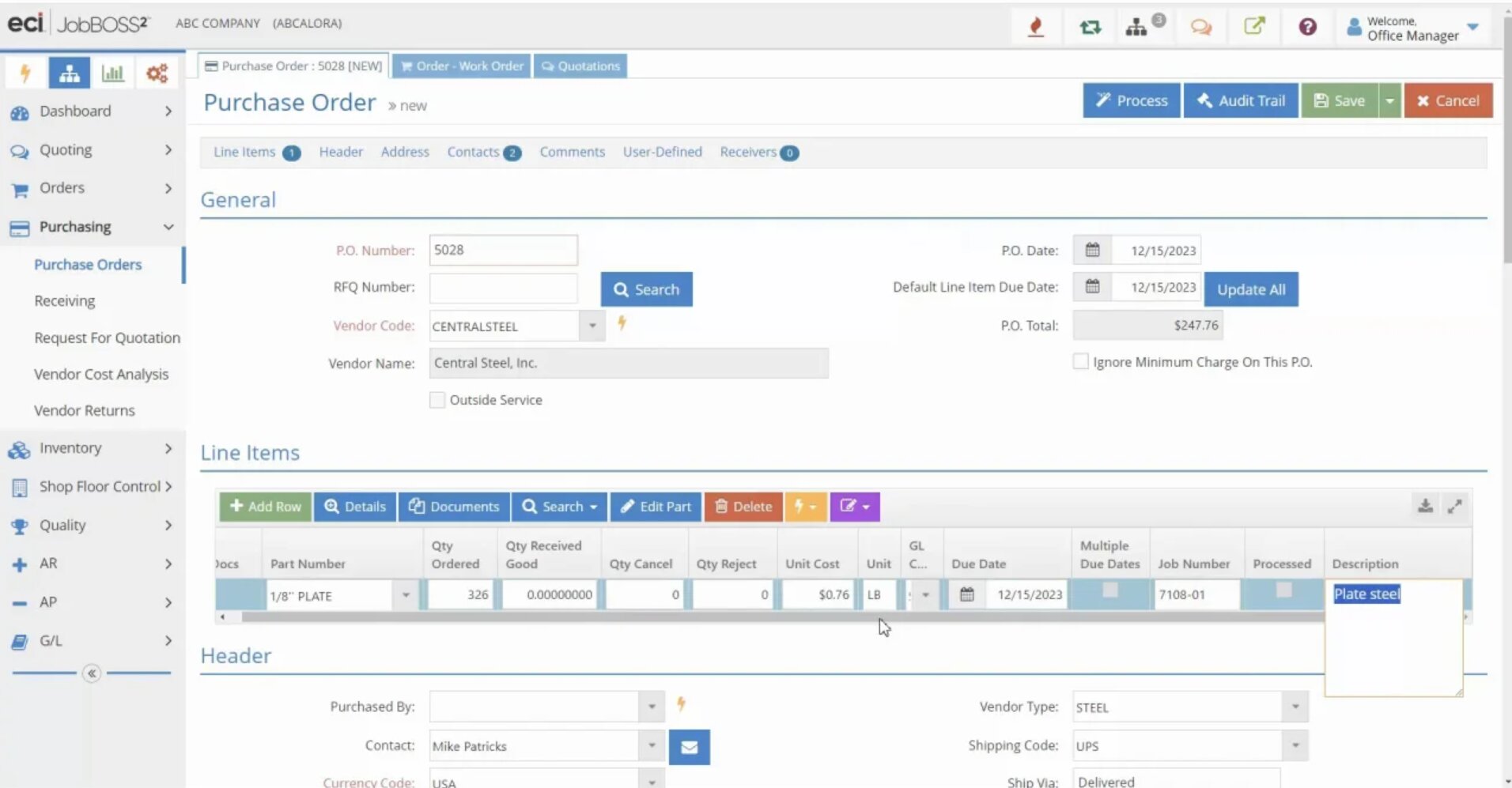Click the Process button
The width and height of the screenshot is (1512, 788).
point(1131,100)
